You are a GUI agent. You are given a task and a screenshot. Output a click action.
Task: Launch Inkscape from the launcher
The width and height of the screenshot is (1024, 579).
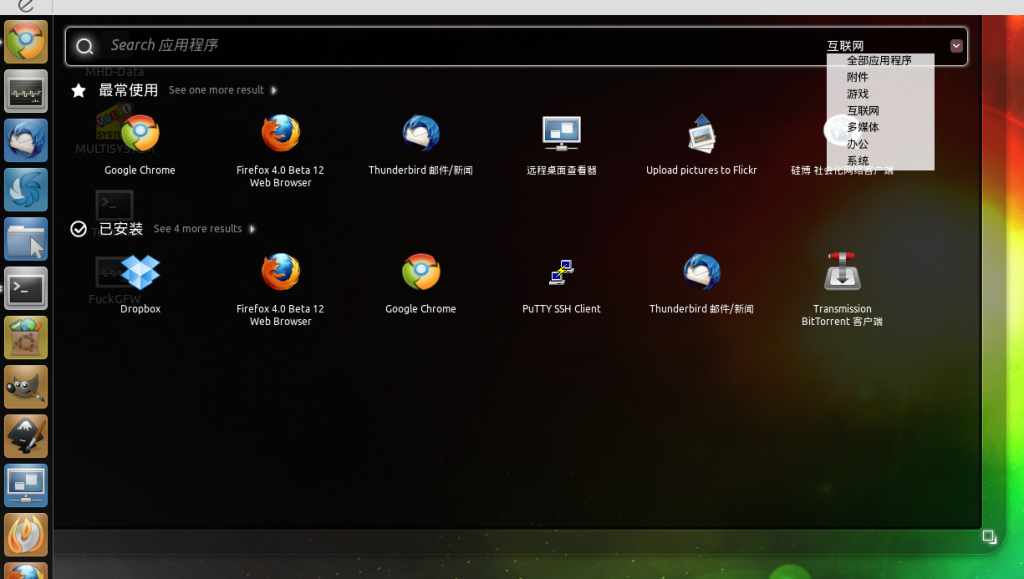click(x=26, y=436)
